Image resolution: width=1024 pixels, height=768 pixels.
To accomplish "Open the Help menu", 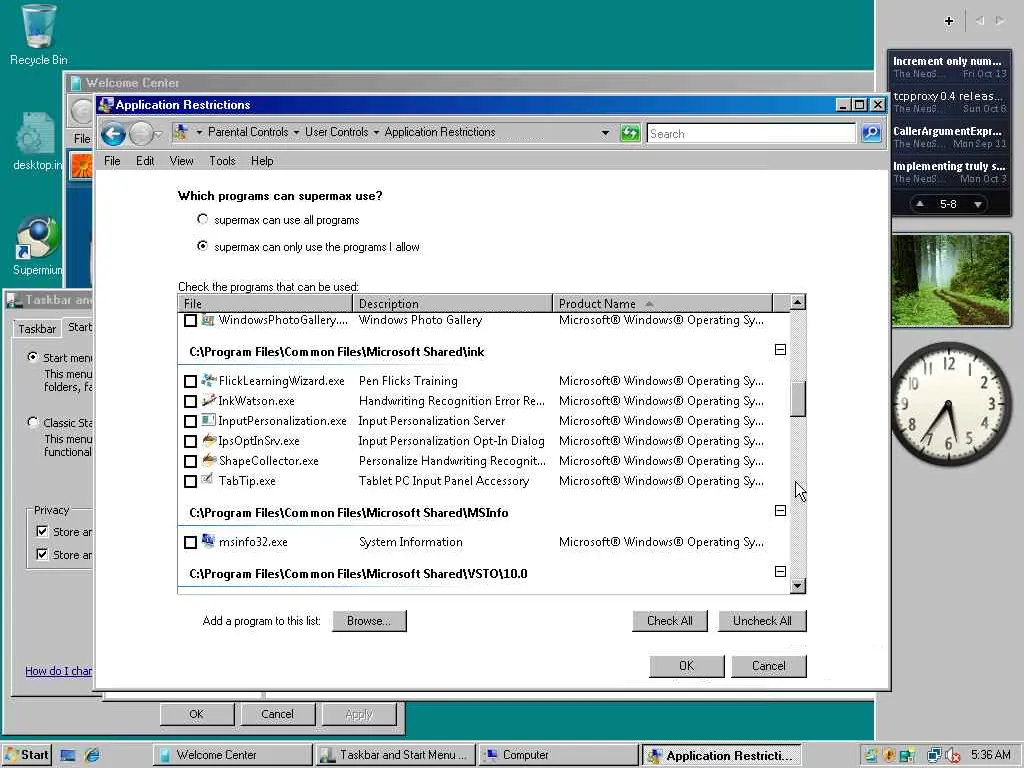I will [x=262, y=161].
